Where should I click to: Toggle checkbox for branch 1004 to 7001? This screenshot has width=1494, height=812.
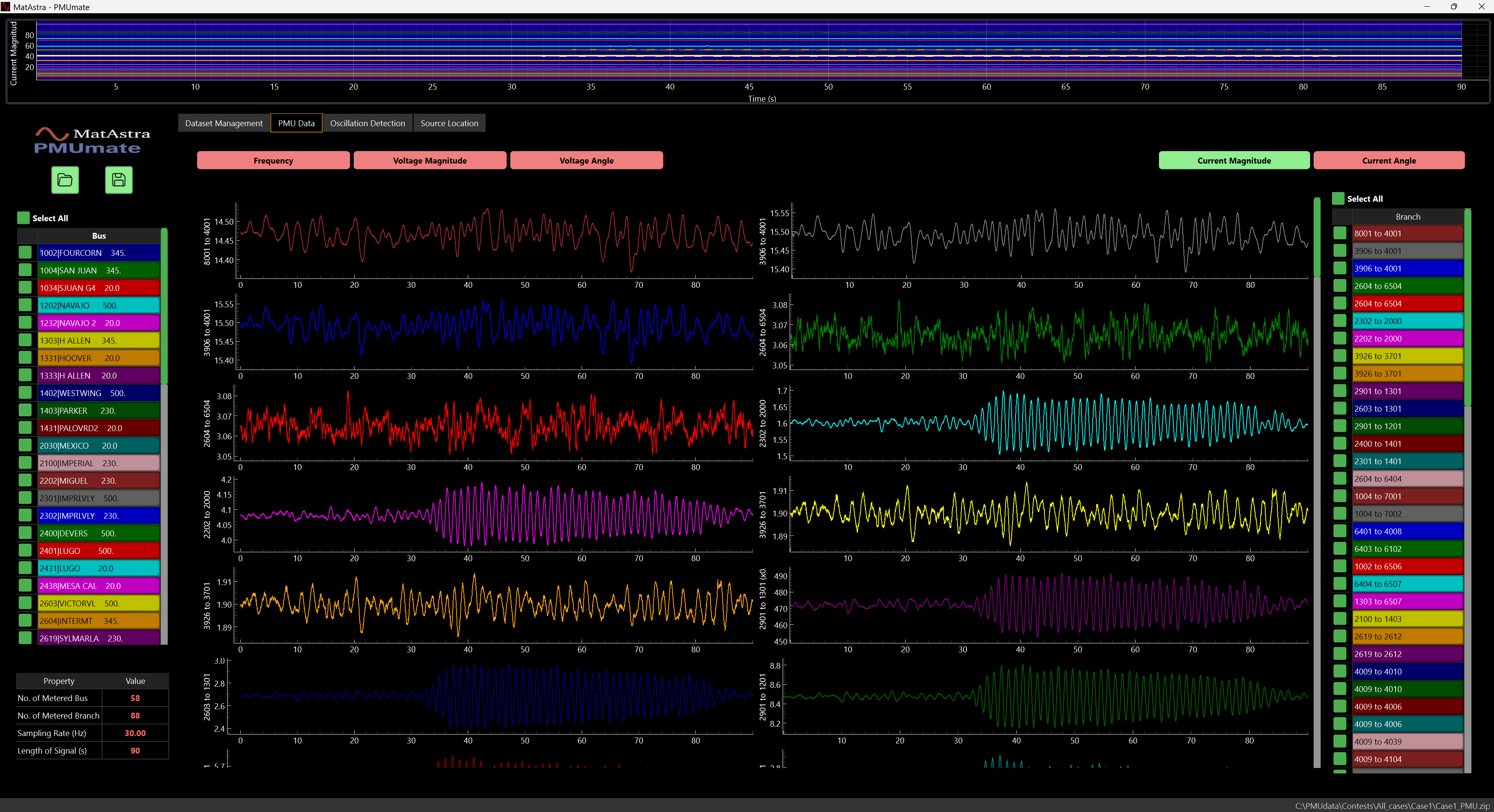(1340, 496)
